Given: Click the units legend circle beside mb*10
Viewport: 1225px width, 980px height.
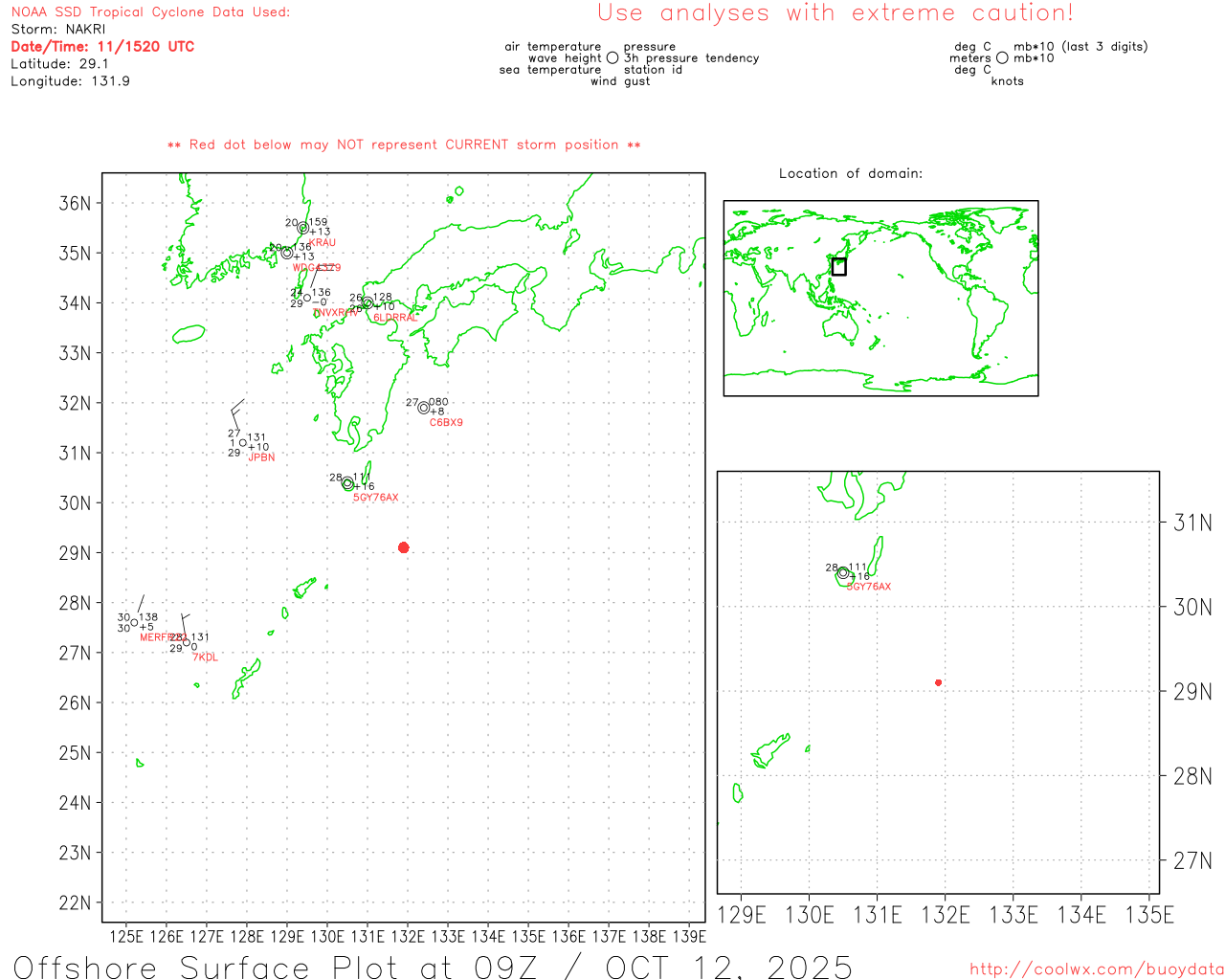Looking at the screenshot, I should coord(1002,58).
